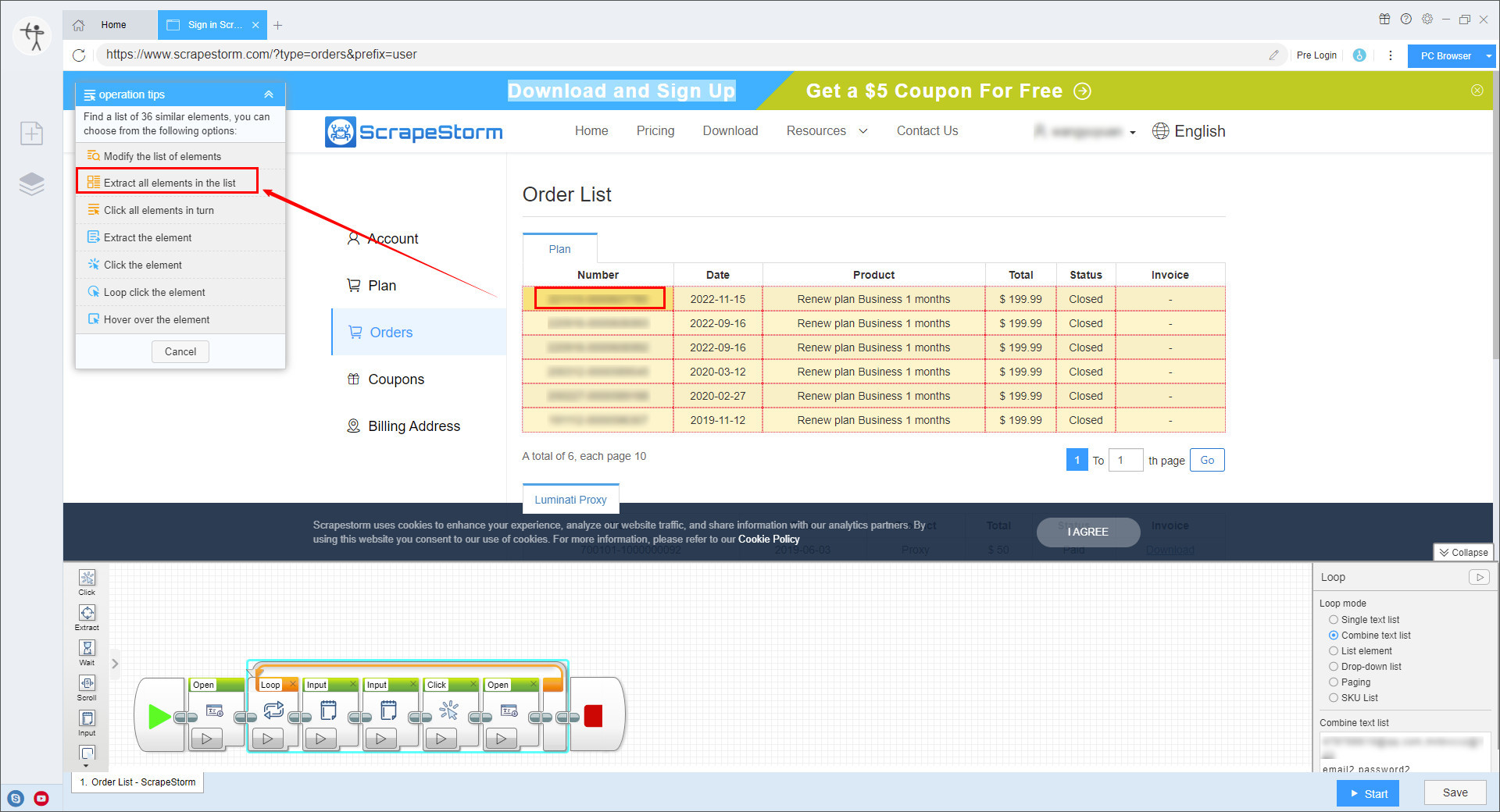Open the settings gear icon at top right
Screen dimensions: 1500x812
[1427, 19]
